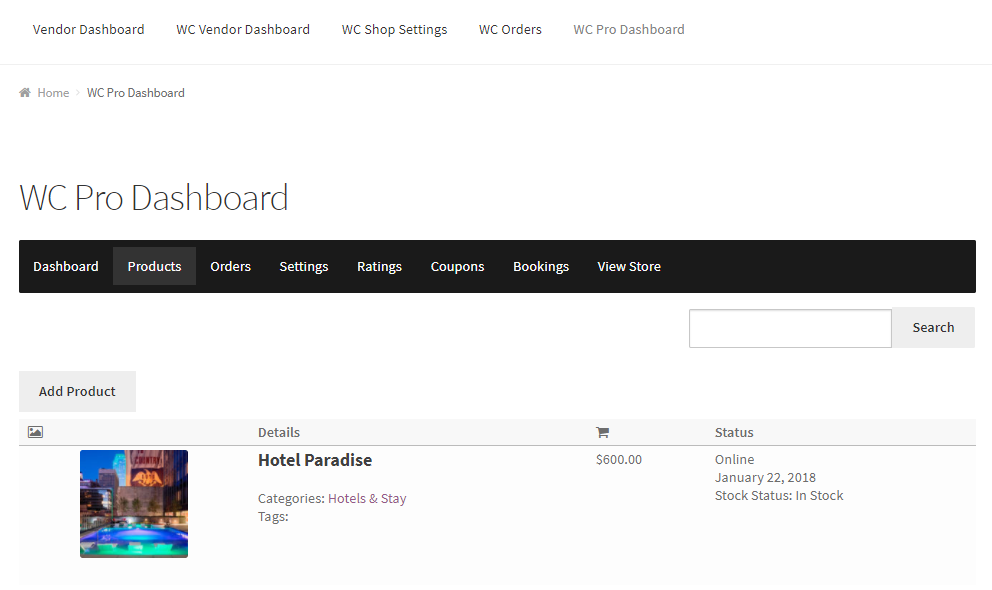
Task: Go to the Bookings tab
Action: click(541, 266)
